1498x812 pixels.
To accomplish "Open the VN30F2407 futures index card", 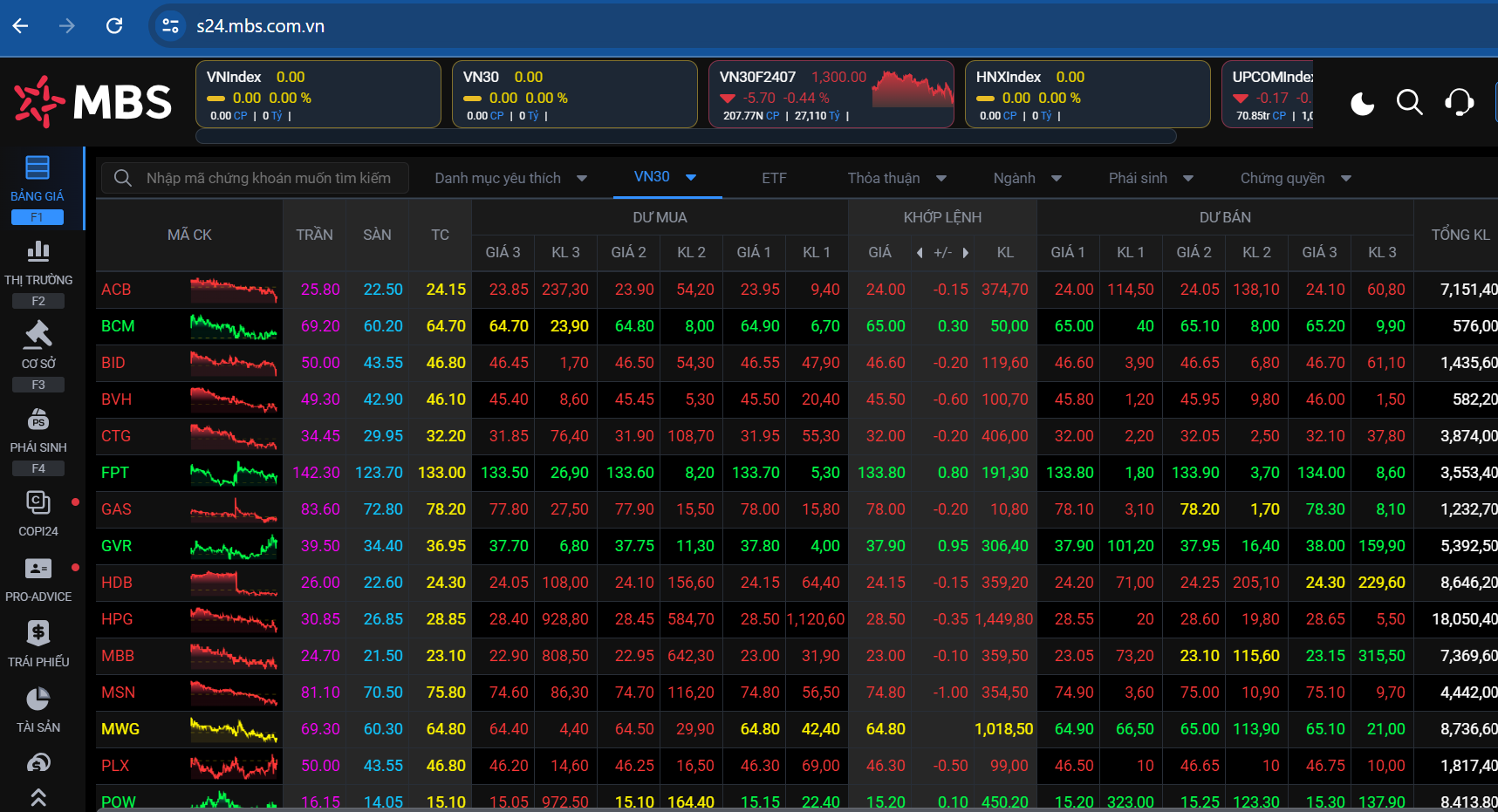I will pyautogui.click(x=831, y=94).
